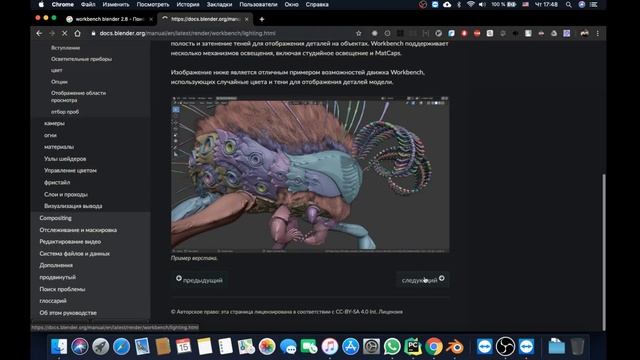Open WhatsApp from the dock
The image size is (640, 360).
[392, 347]
